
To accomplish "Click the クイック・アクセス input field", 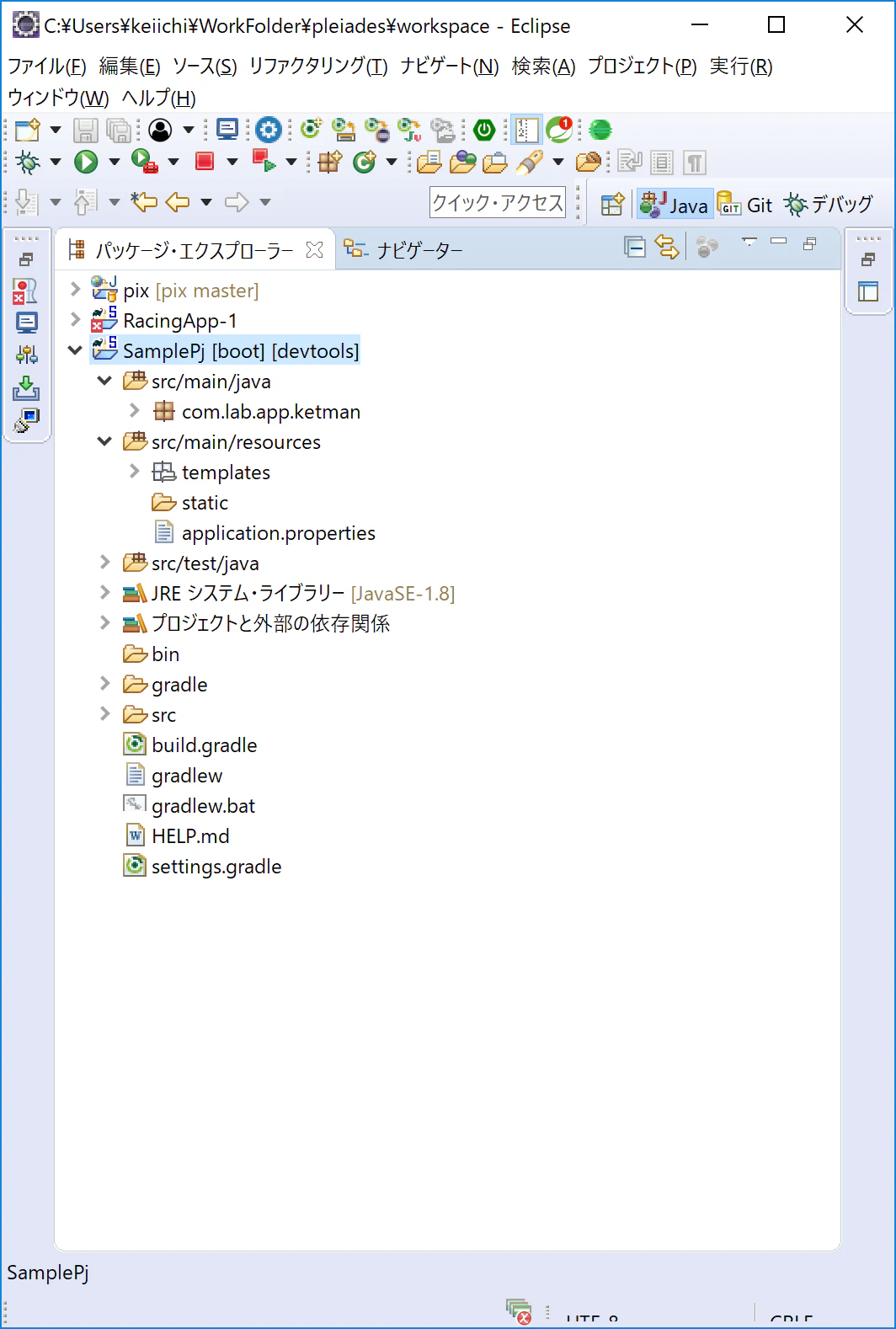I will (498, 203).
